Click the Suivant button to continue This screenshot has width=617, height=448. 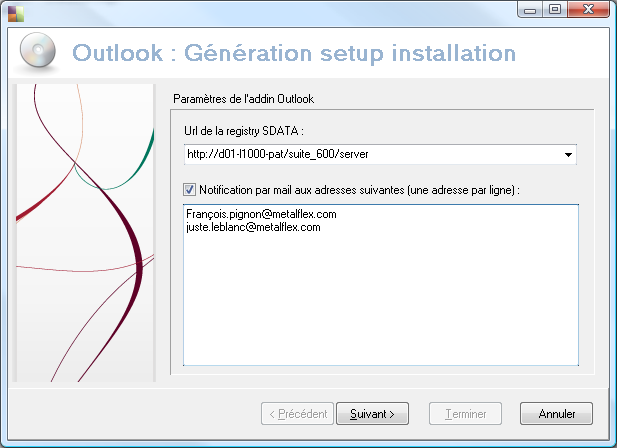click(x=372, y=414)
